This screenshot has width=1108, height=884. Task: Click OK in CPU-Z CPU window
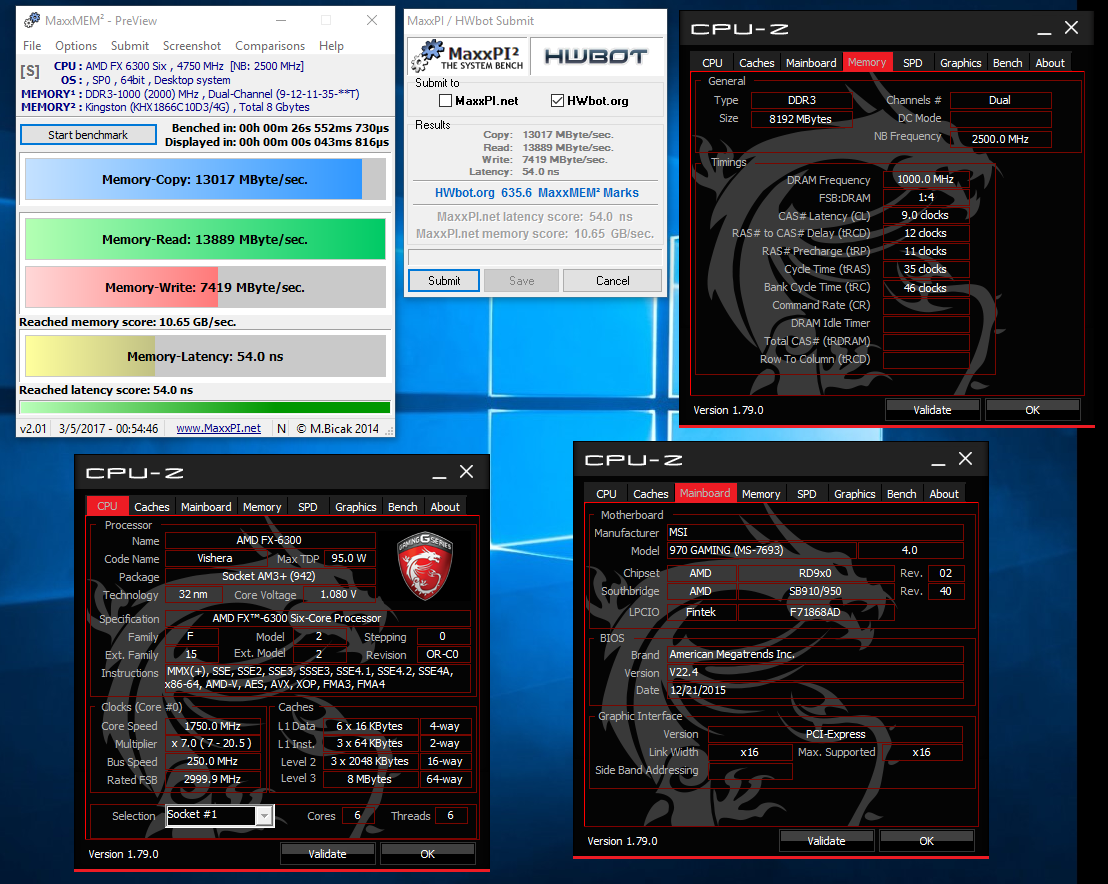tap(428, 854)
